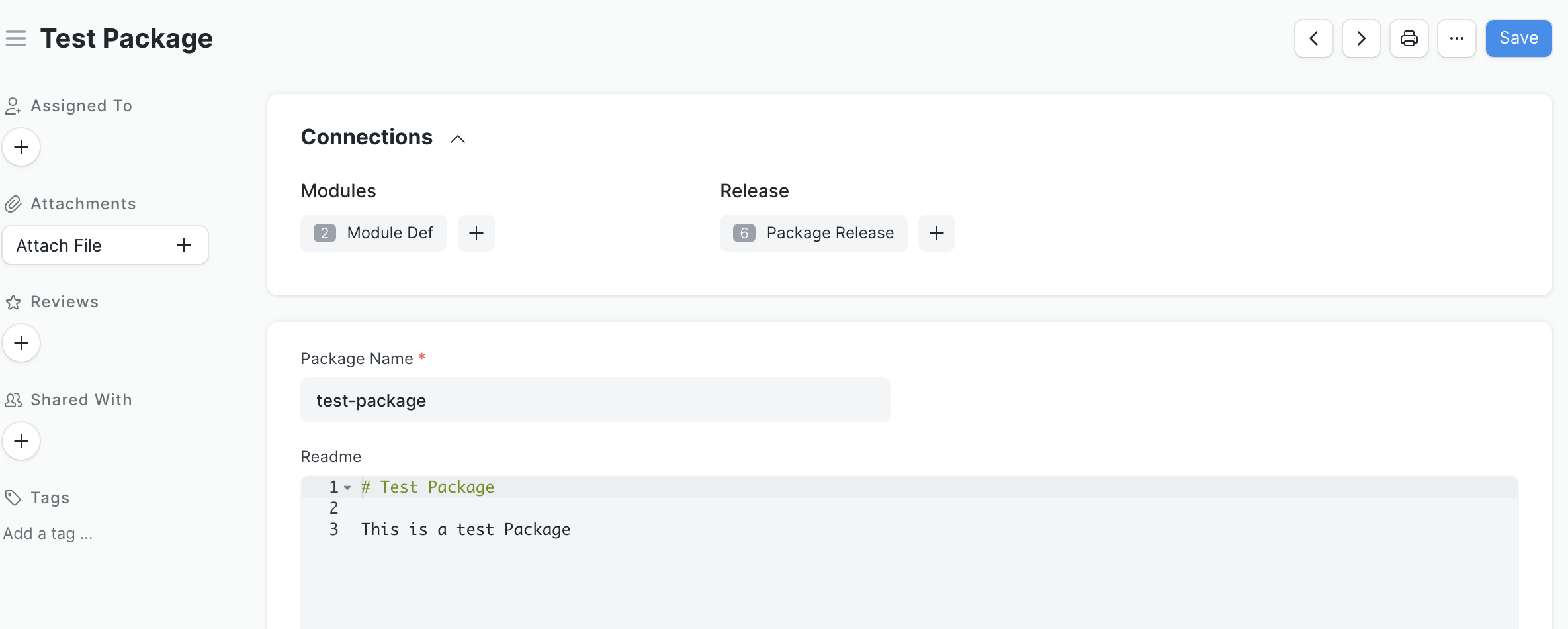Go to next document arrow
Image resolution: width=1568 pixels, height=629 pixels.
[x=1361, y=38]
